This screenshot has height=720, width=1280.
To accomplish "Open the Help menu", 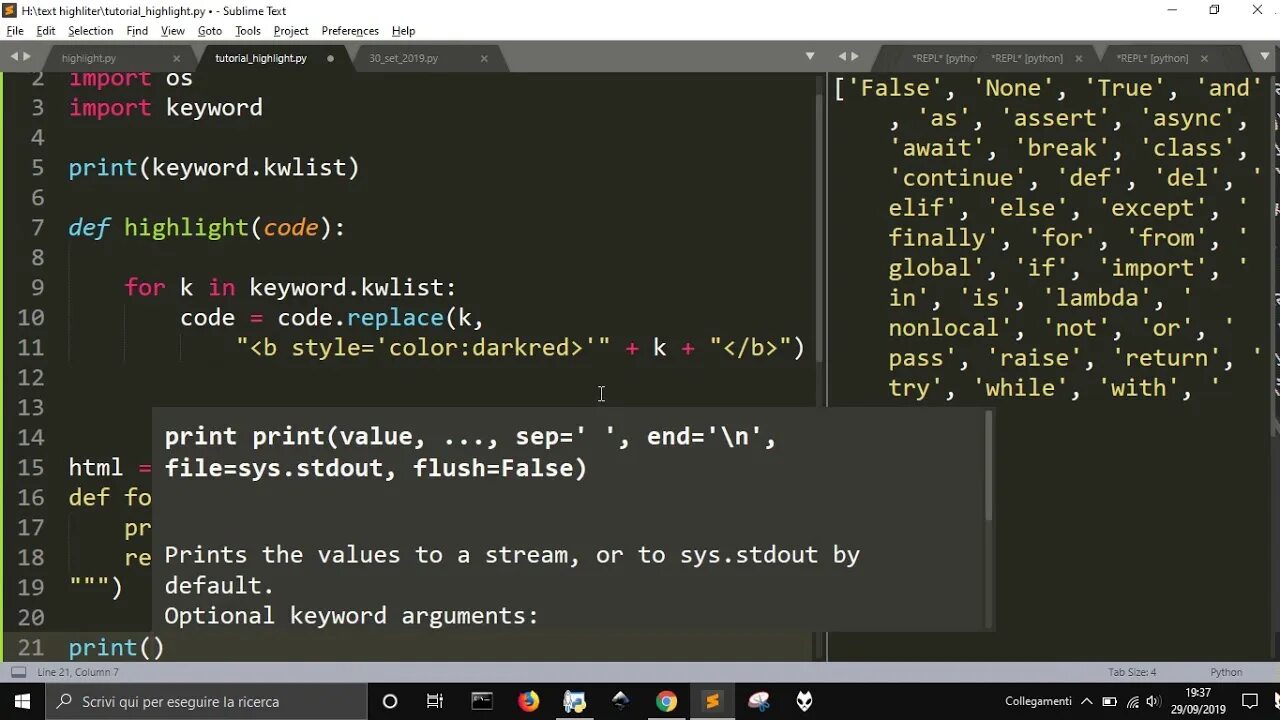I will click(404, 31).
